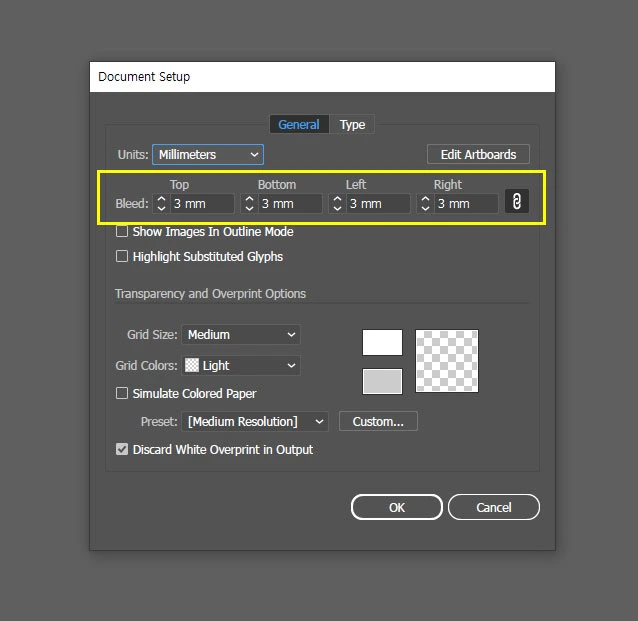Viewport: 638px width, 621px height.
Task: Decrease the Bottom bleed value with down arrow
Action: pos(249,208)
